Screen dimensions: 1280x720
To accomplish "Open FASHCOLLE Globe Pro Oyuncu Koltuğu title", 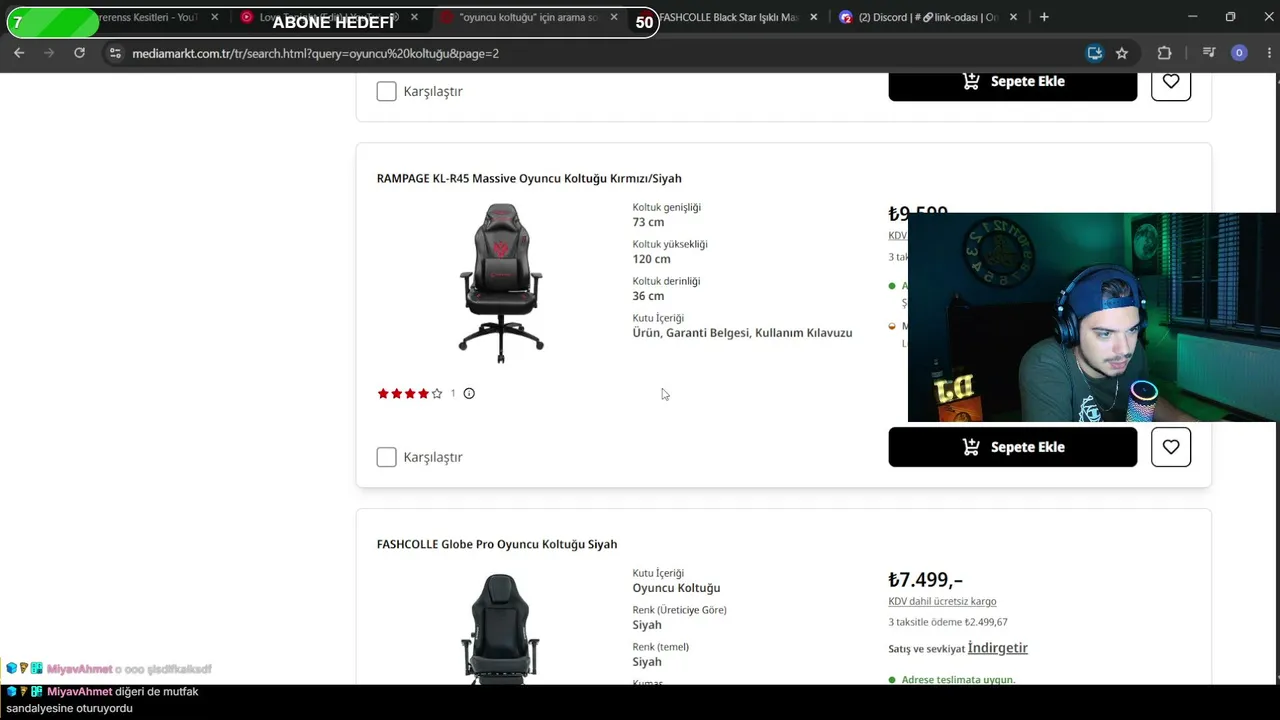I will (497, 544).
